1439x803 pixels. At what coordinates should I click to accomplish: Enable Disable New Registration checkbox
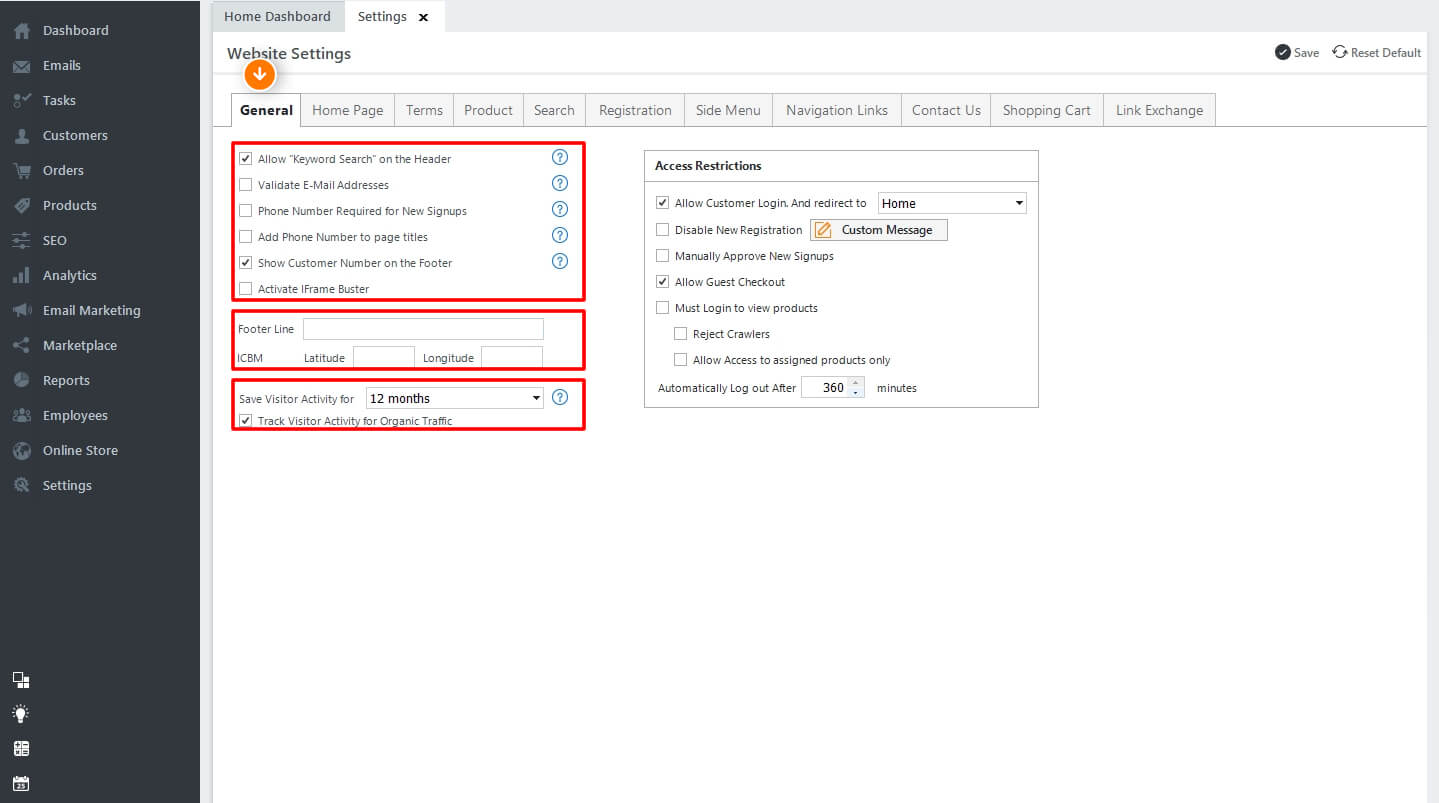point(662,230)
